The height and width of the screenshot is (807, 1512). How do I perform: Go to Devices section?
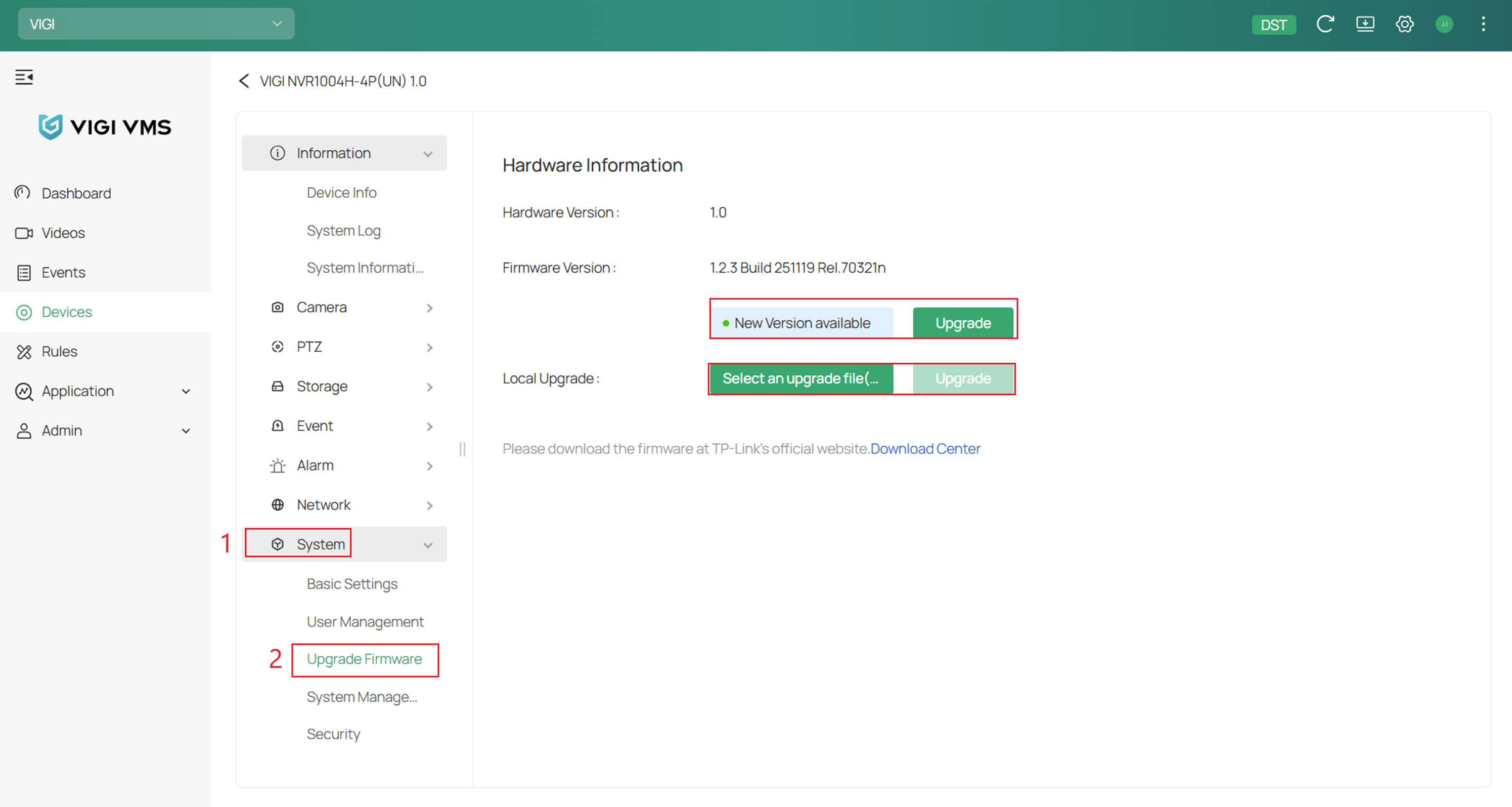[67, 312]
